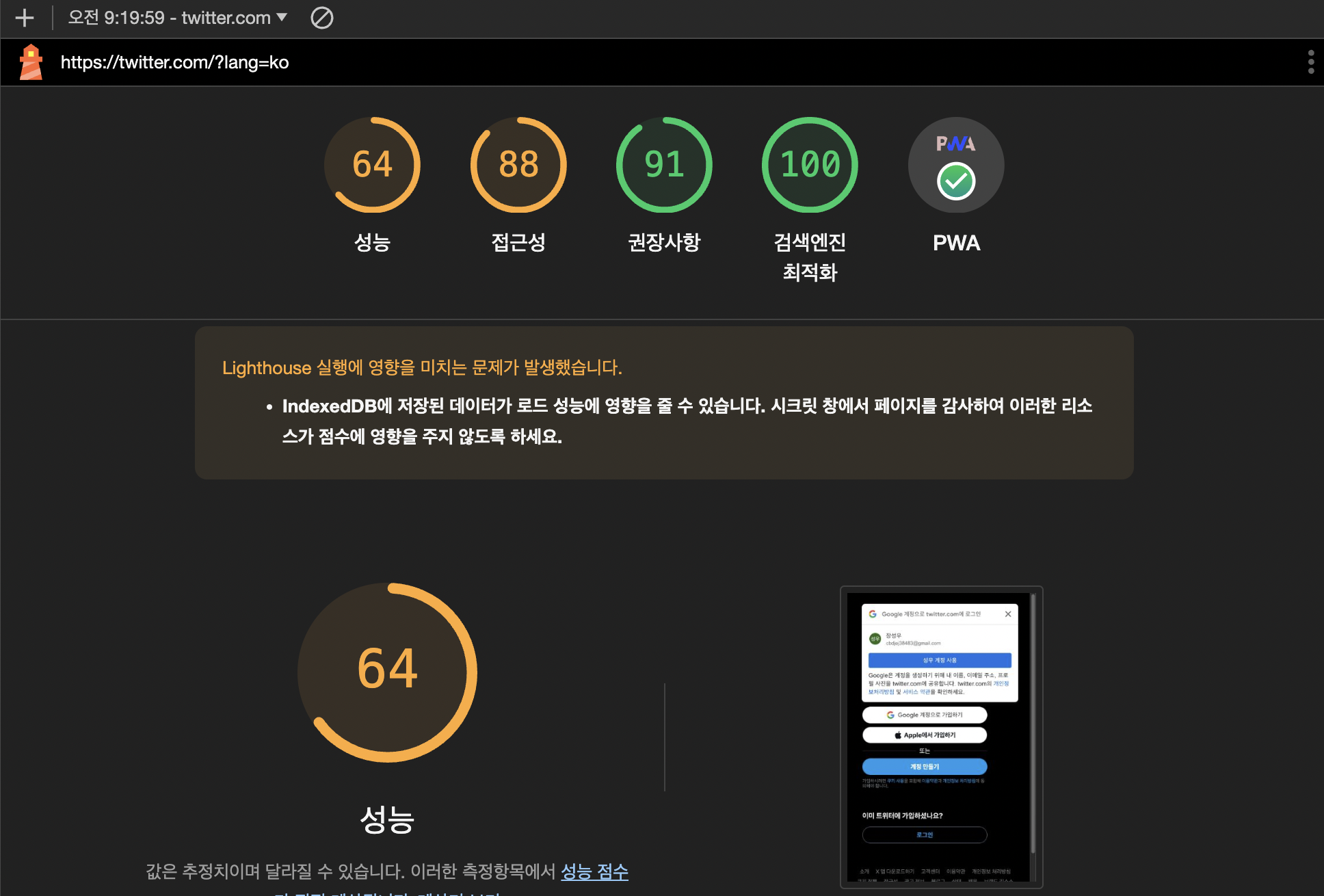This screenshot has width=1324, height=896.
Task: Open the report selector dropdown for twitter.com
Action: point(177,18)
